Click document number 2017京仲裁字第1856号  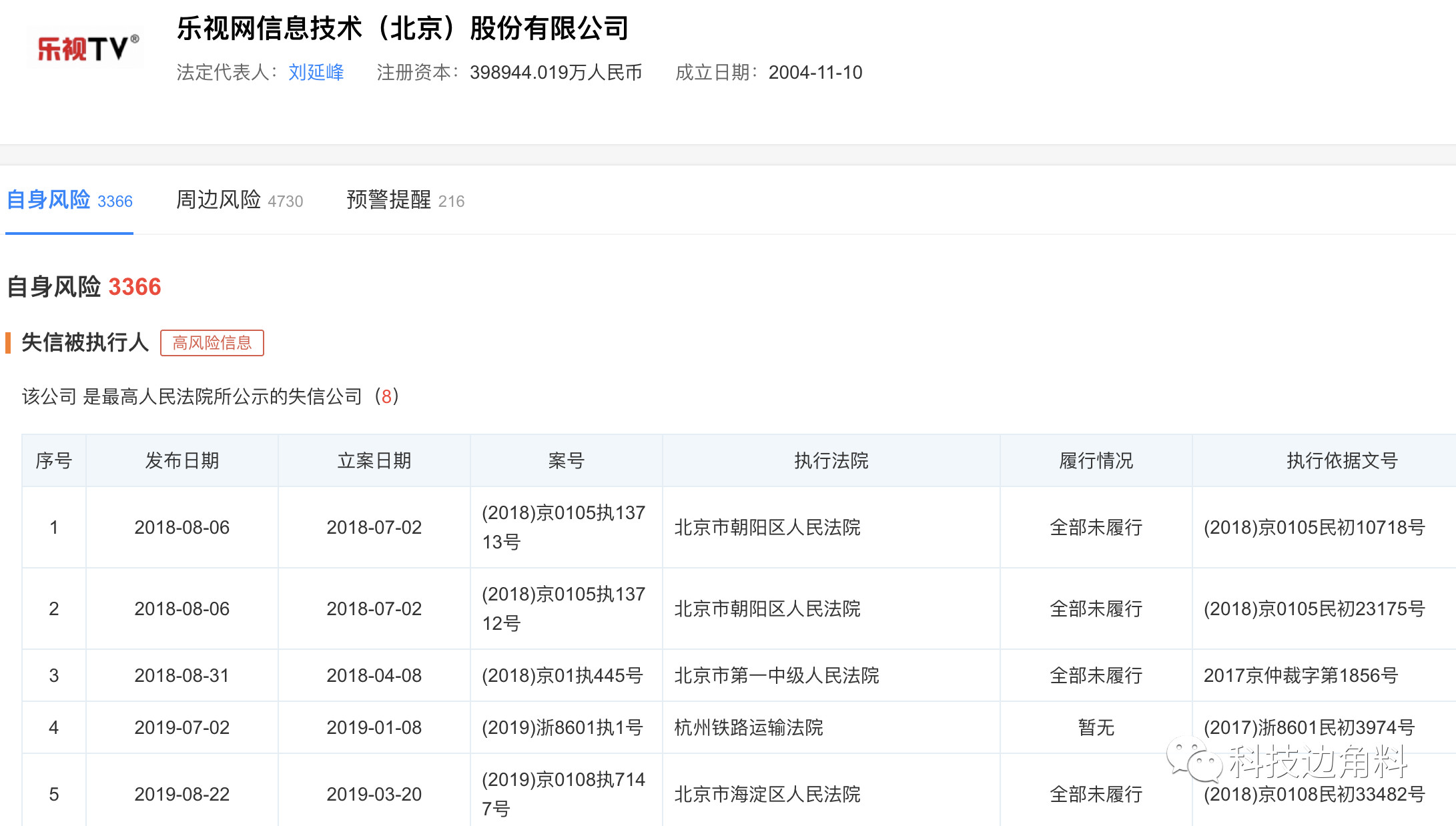tap(1301, 675)
